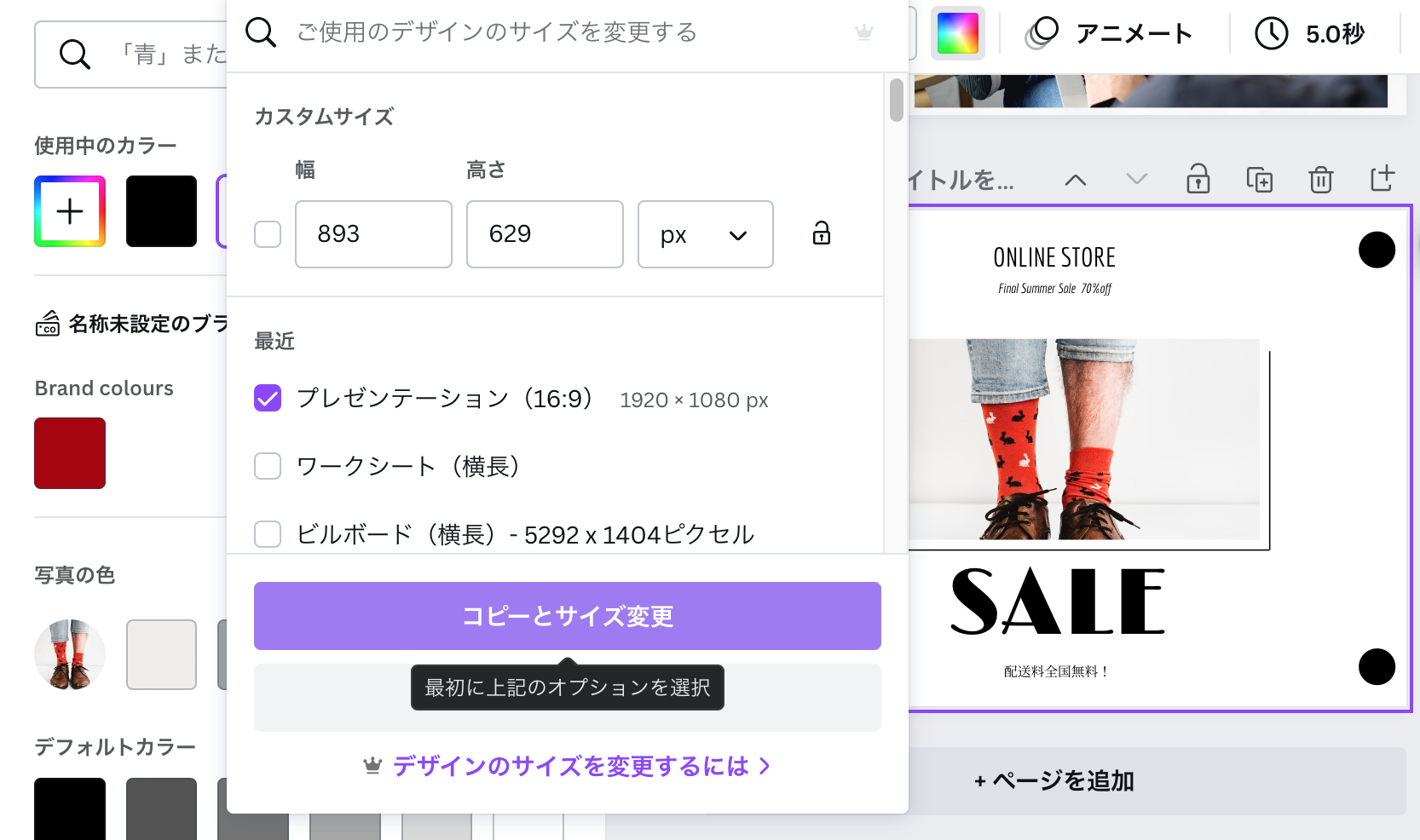Click the brand kit icon beside 名称未設定のブランド
Image resolution: width=1420 pixels, height=840 pixels.
pos(48,324)
